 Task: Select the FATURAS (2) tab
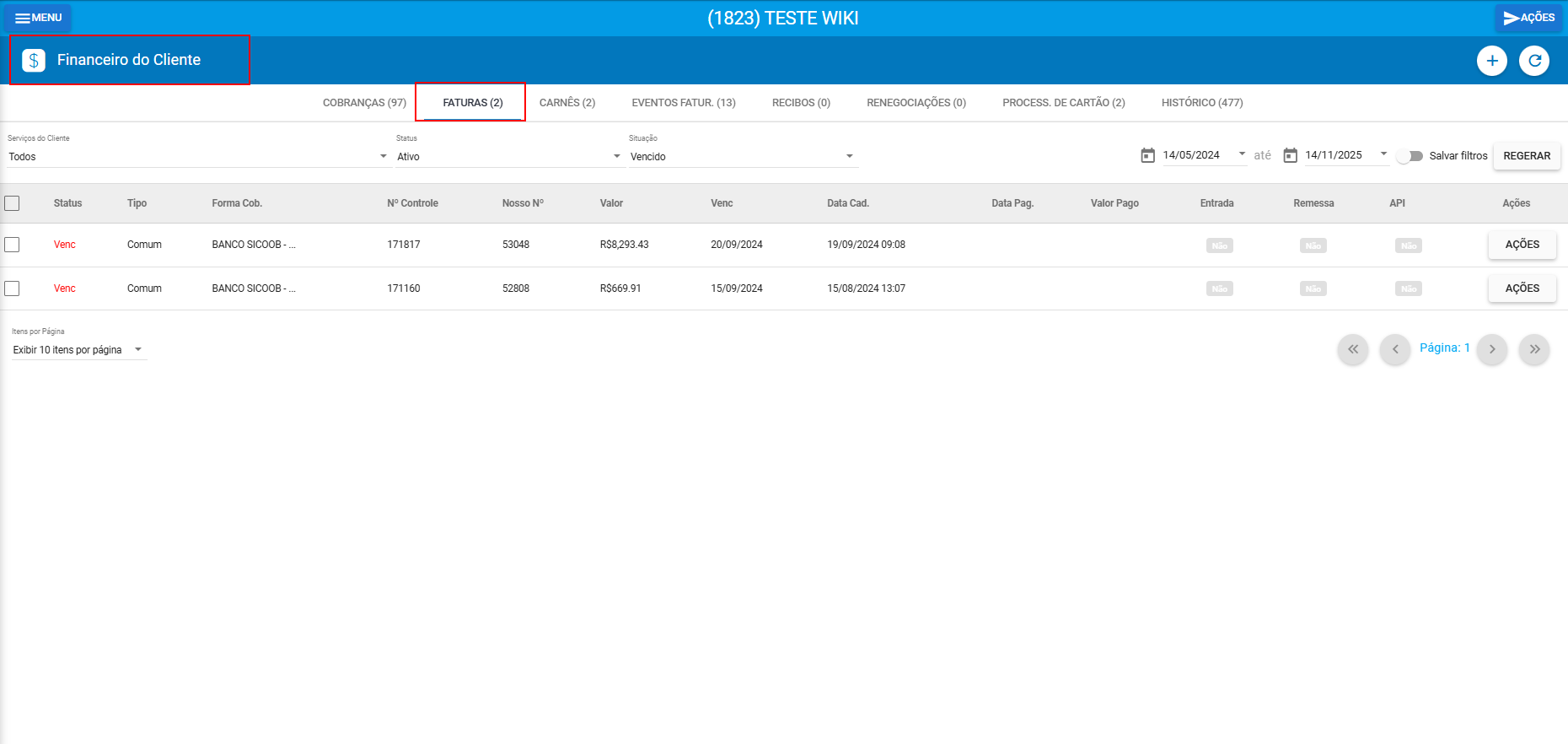[x=472, y=103]
